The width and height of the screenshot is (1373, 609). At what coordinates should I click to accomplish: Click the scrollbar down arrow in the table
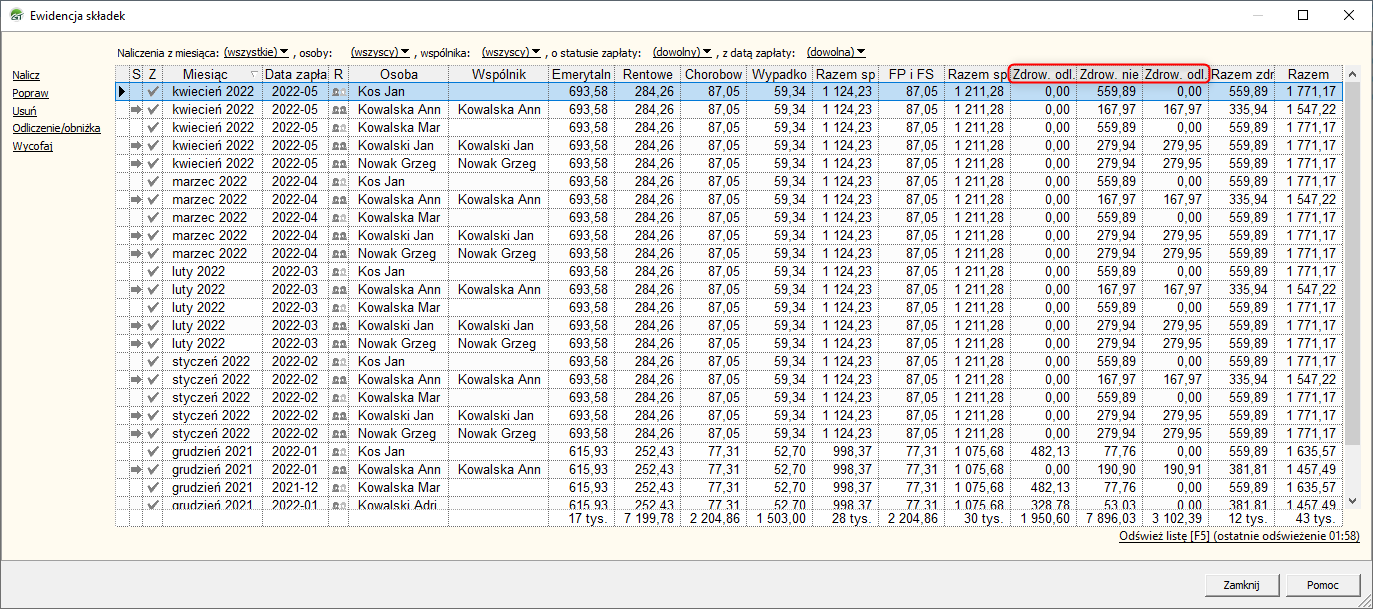click(1352, 500)
